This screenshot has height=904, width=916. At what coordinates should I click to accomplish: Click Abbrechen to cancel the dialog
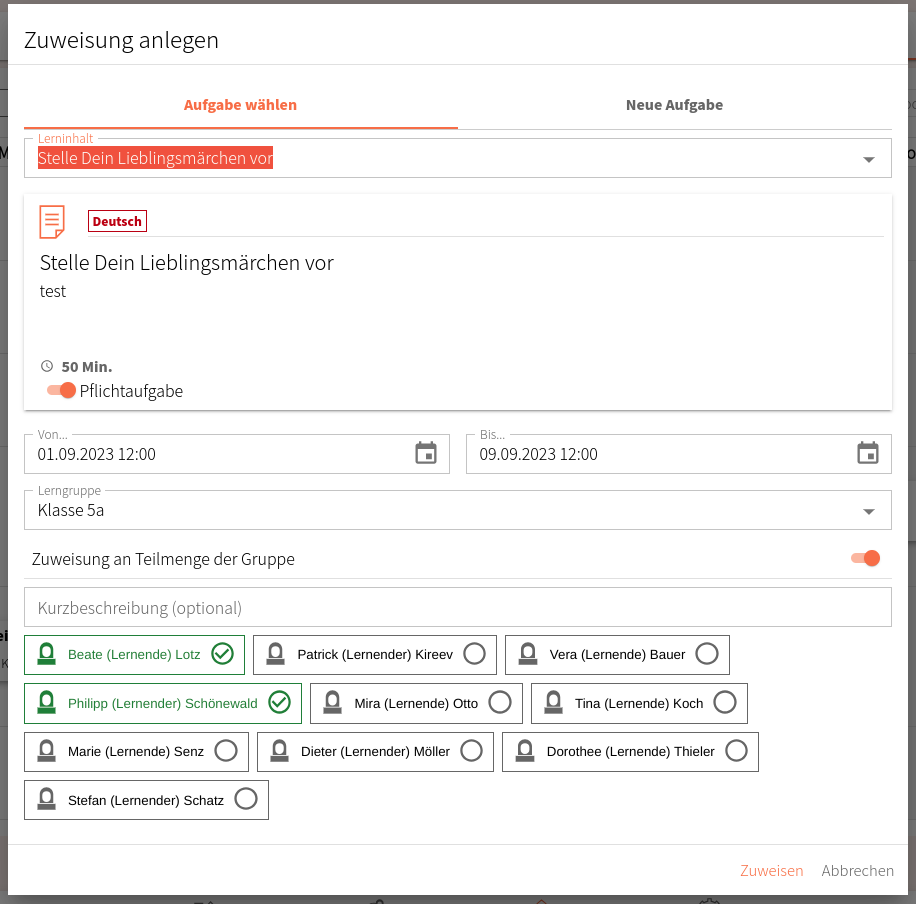click(857, 871)
